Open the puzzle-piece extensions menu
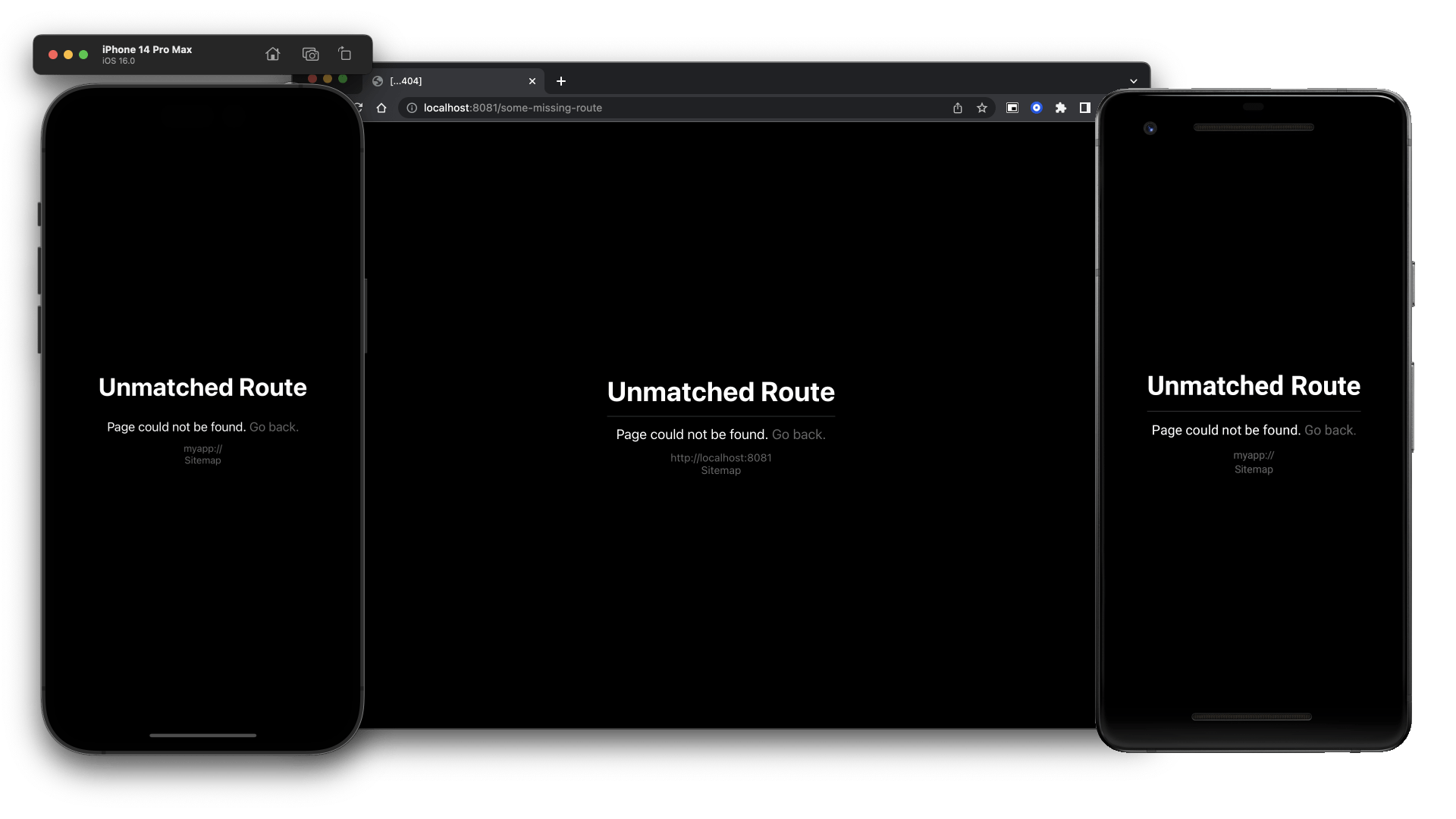 (x=1061, y=108)
